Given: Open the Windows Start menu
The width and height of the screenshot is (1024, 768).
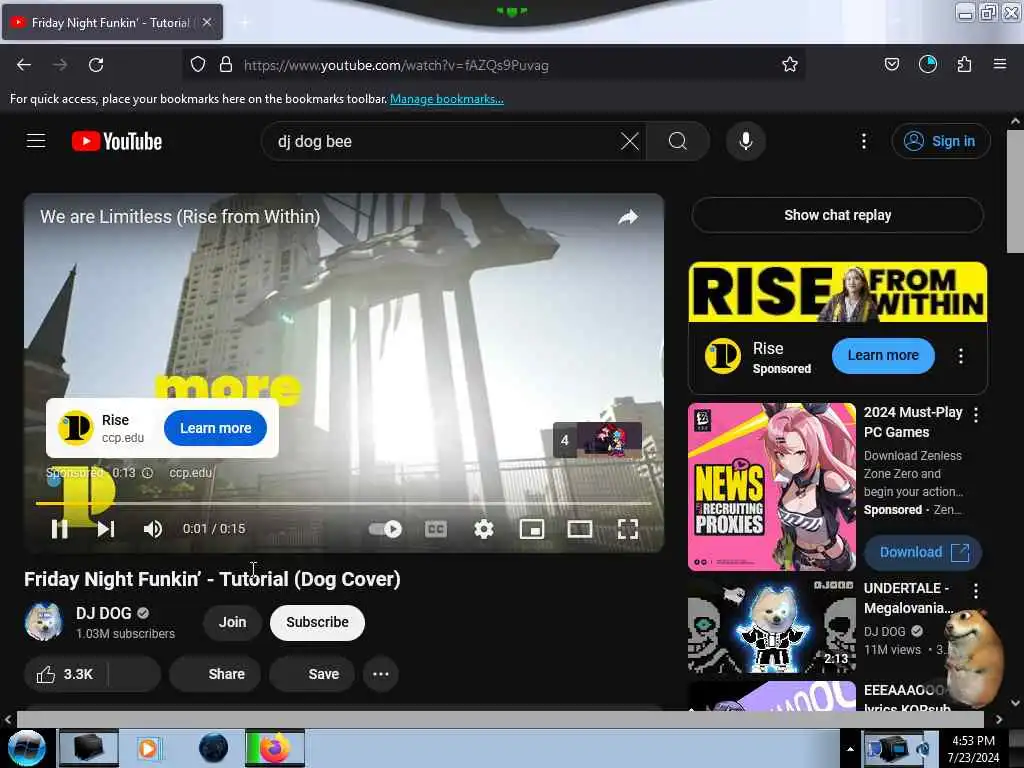Looking at the screenshot, I should (x=27, y=748).
